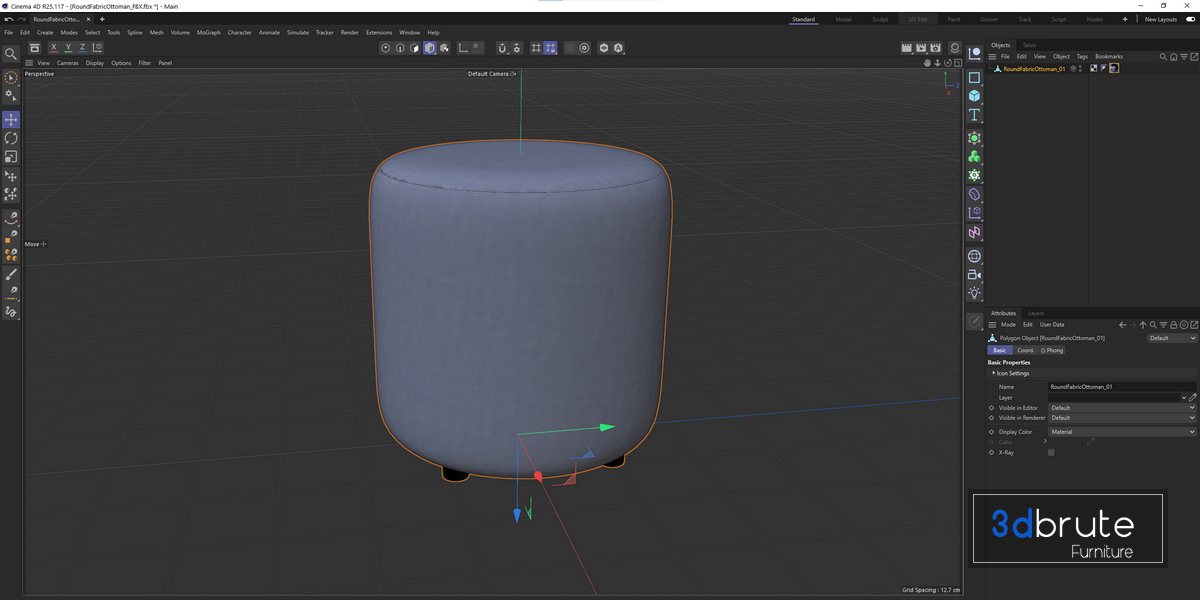
Task: Switch to the Coord. tab
Action: click(x=1025, y=350)
